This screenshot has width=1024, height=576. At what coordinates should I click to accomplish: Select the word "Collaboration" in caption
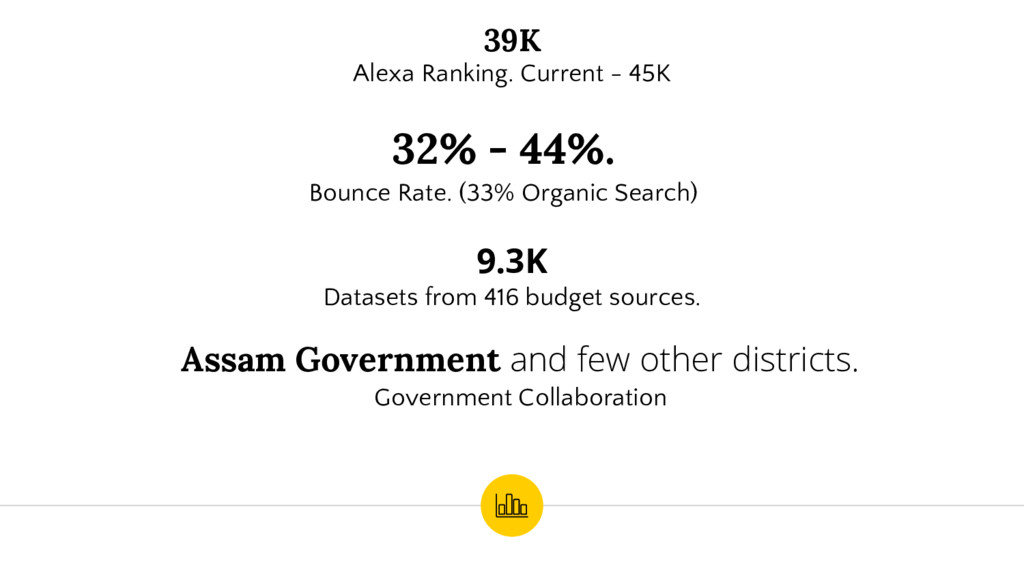[x=592, y=397]
